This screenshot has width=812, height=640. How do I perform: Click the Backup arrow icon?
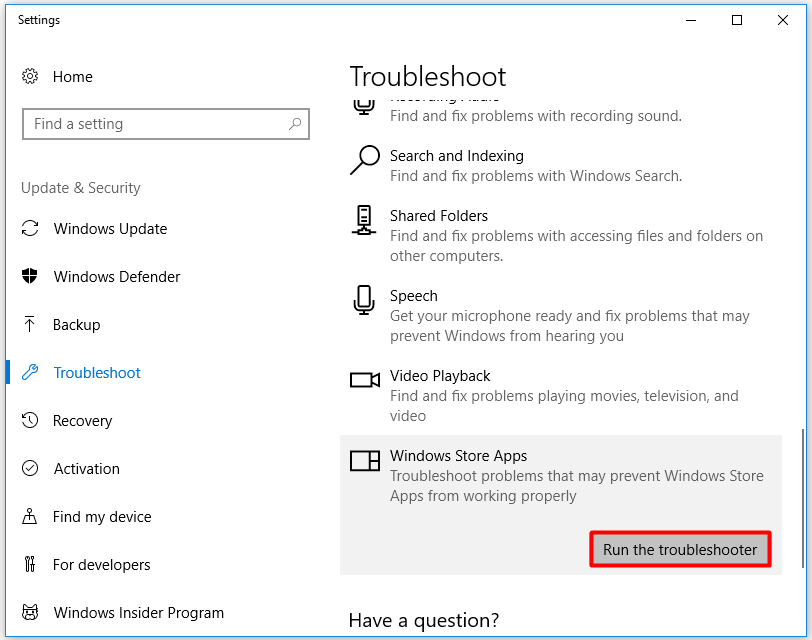pos(30,325)
